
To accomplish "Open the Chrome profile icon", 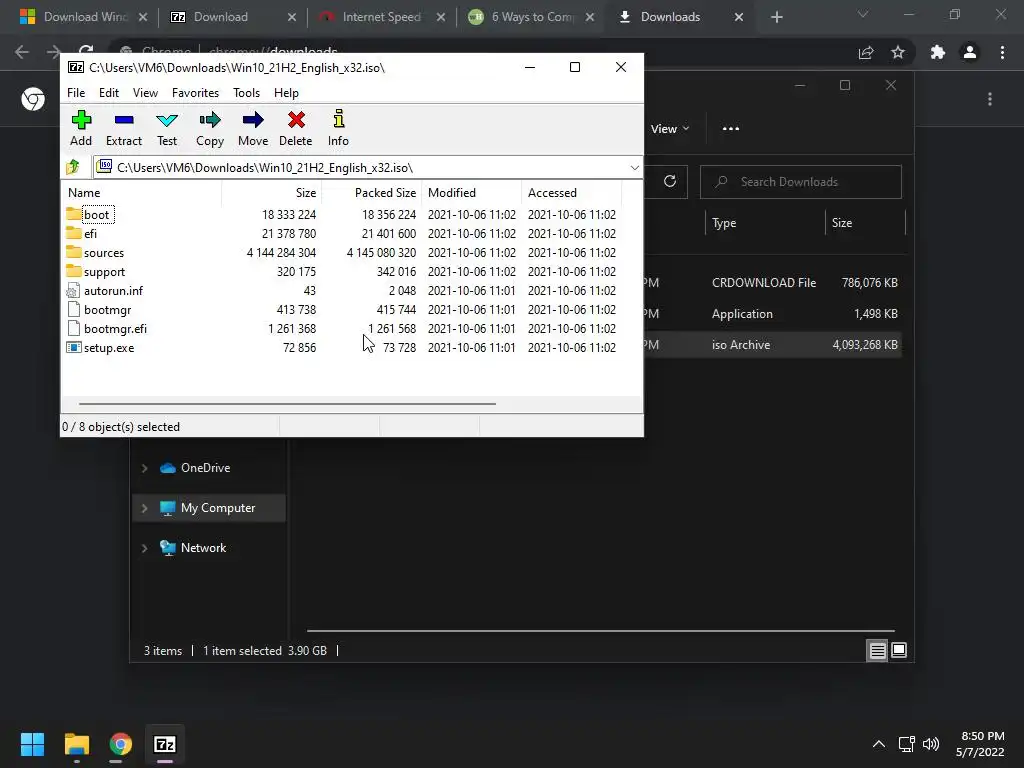I will point(970,52).
